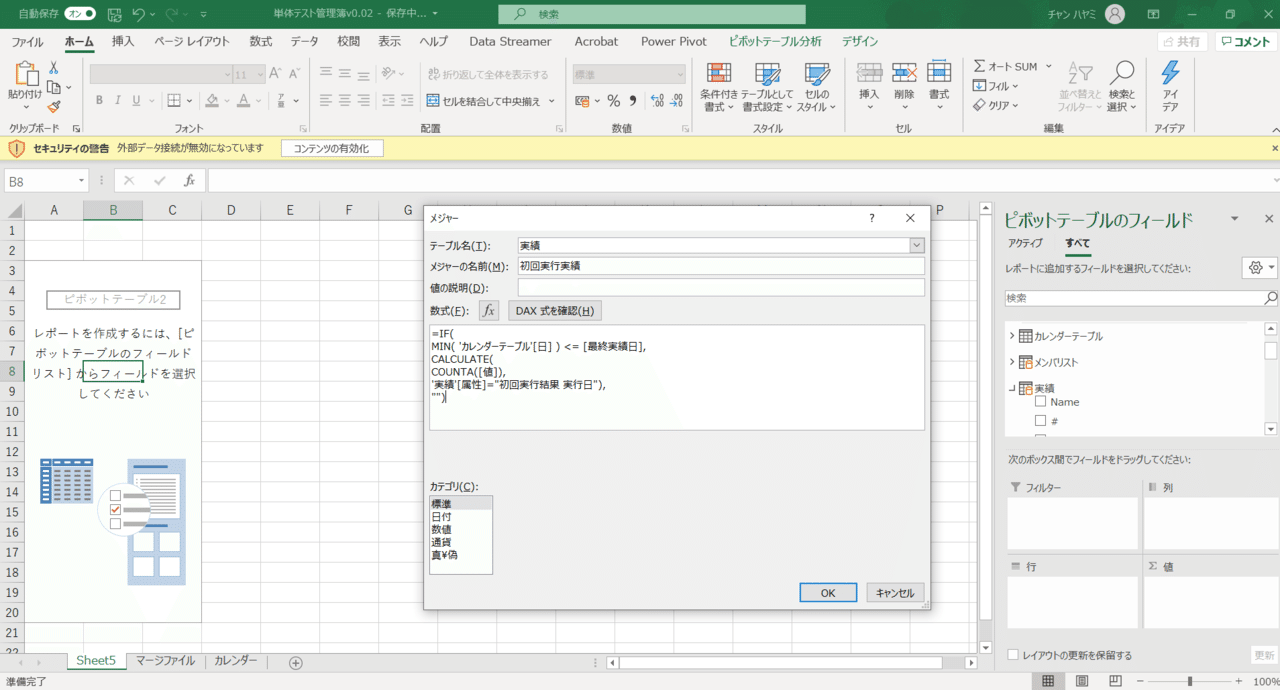Image resolution: width=1280 pixels, height=690 pixels.
Task: Click Enable Content (コンテンツの有効化) button
Action: point(331,148)
